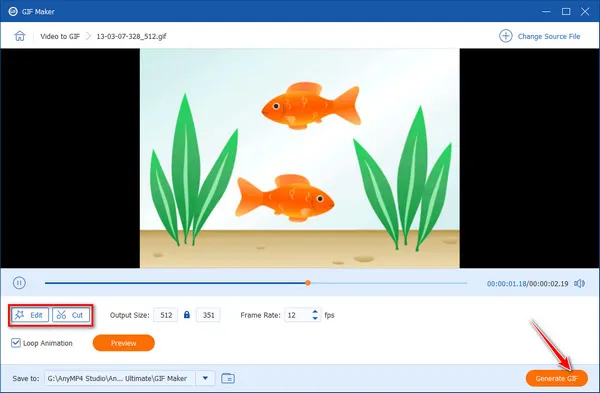Seek on the unplayed portion of timeline

389,283
